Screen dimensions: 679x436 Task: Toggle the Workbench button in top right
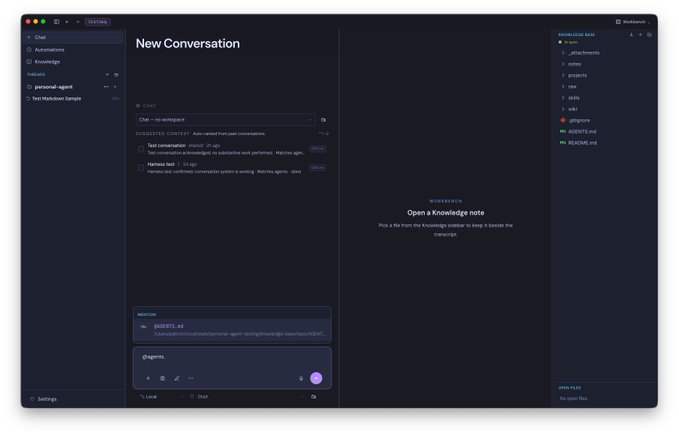point(633,22)
